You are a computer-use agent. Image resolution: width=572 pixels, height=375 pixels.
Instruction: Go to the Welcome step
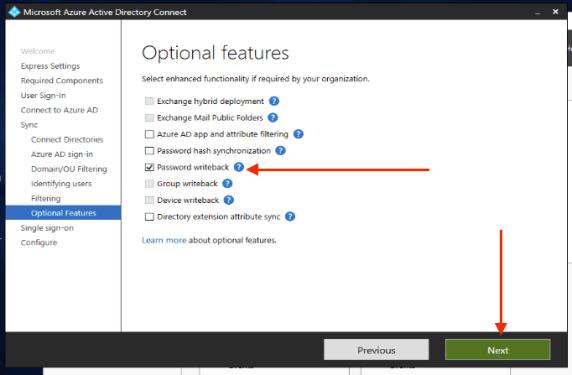point(38,51)
